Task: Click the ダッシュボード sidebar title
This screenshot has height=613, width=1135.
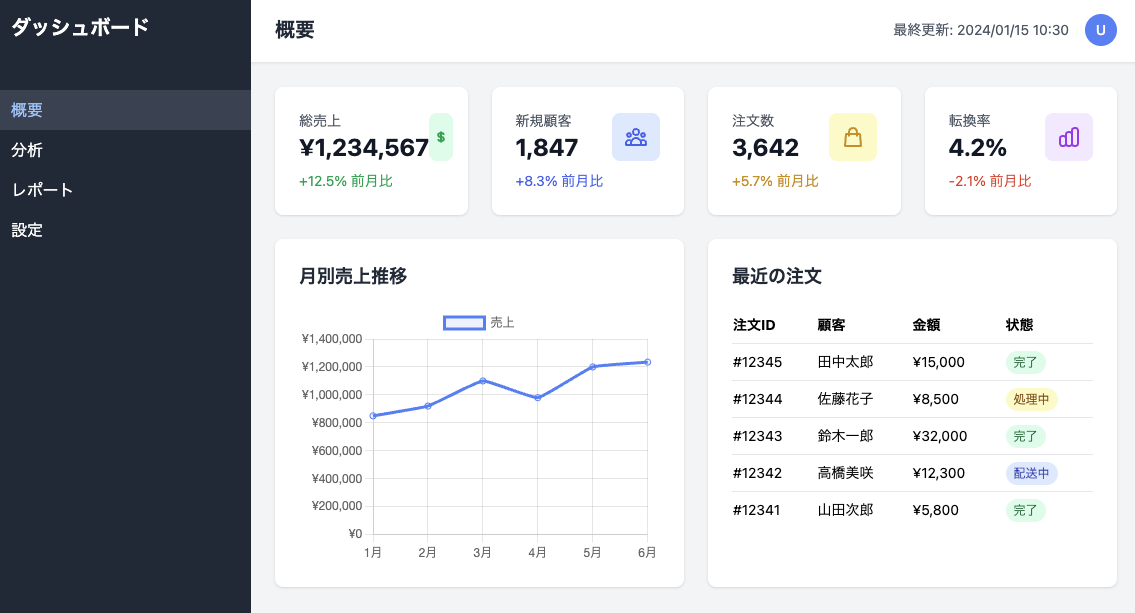Action: tap(80, 28)
